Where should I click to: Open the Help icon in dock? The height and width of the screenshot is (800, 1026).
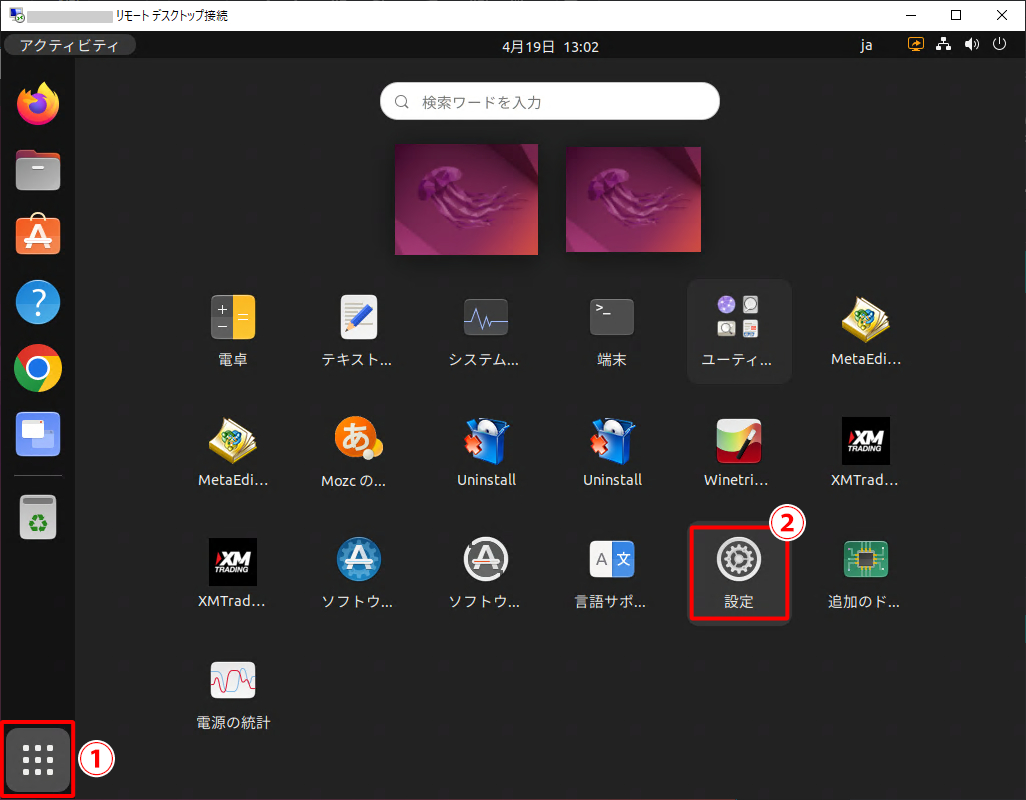tap(38, 302)
